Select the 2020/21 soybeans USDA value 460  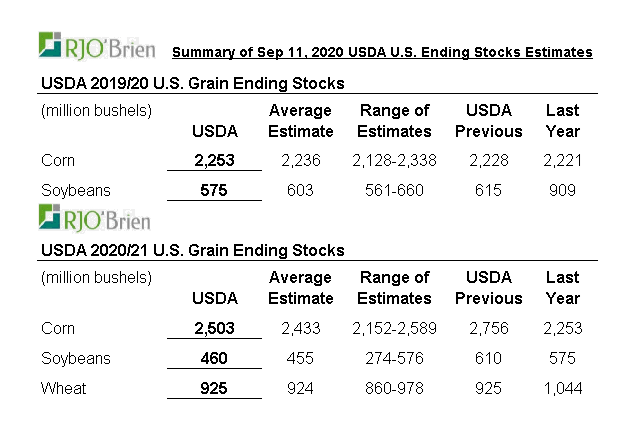click(x=215, y=358)
